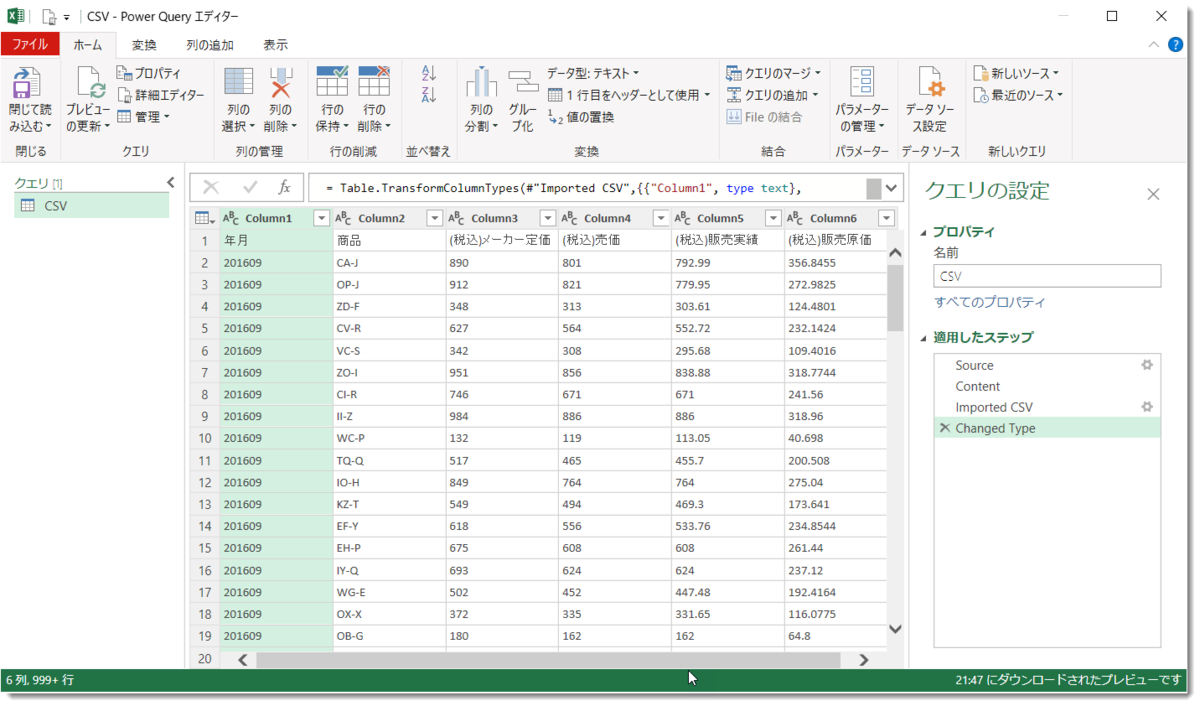This screenshot has height=706, width=1200.
Task: Collapse the Applied Steps (適用したステップ) section
Action: pos(924,338)
